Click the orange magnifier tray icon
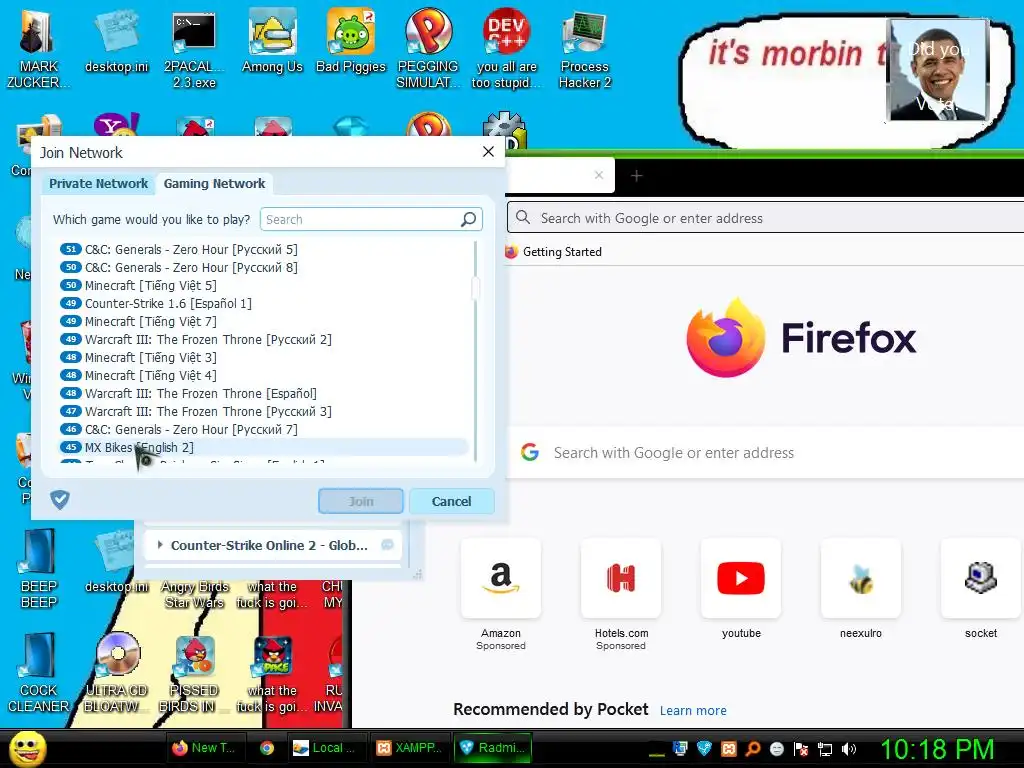Image resolution: width=1024 pixels, height=768 pixels. [x=752, y=749]
